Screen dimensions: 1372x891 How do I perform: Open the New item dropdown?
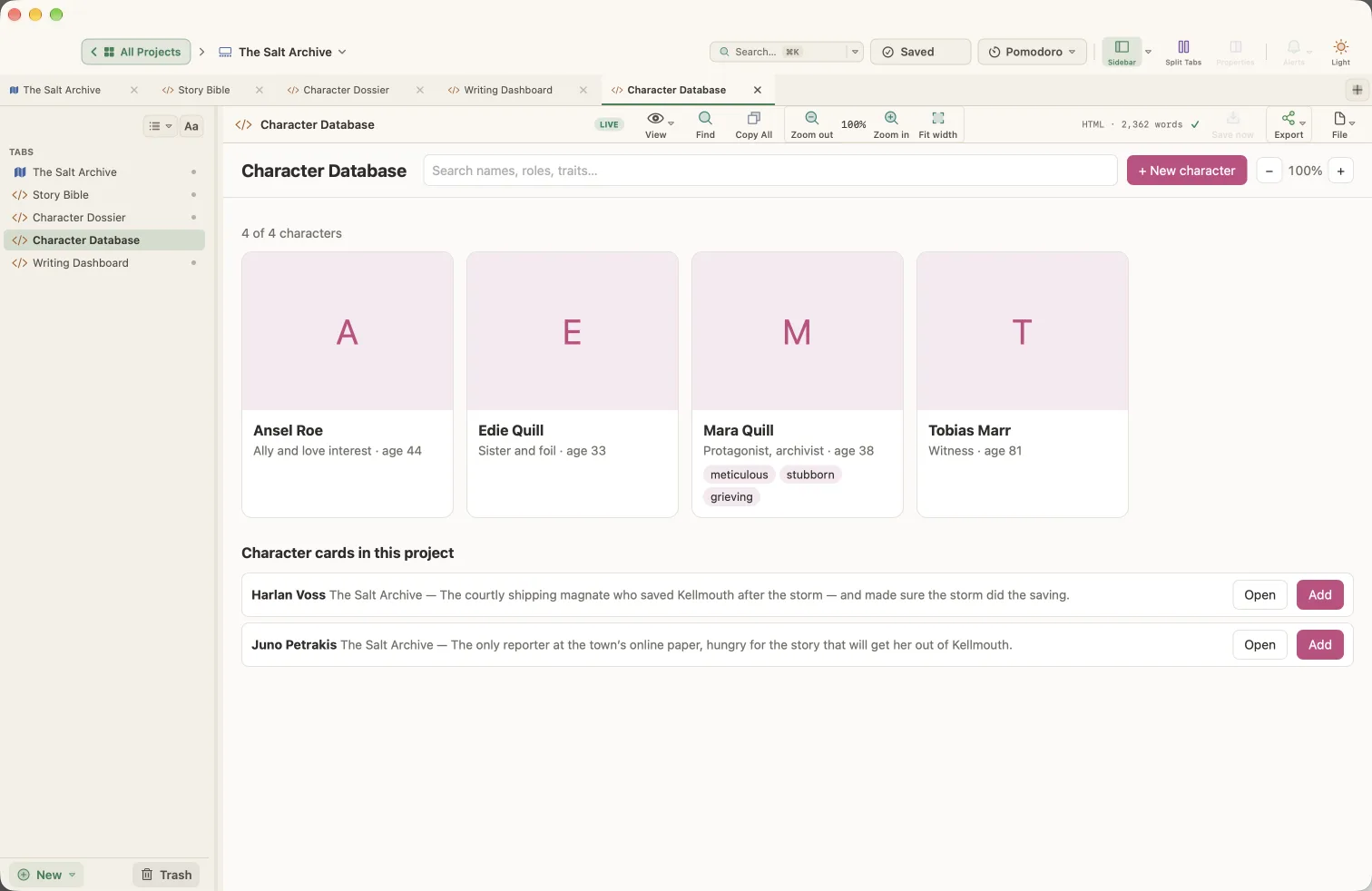click(x=47, y=875)
